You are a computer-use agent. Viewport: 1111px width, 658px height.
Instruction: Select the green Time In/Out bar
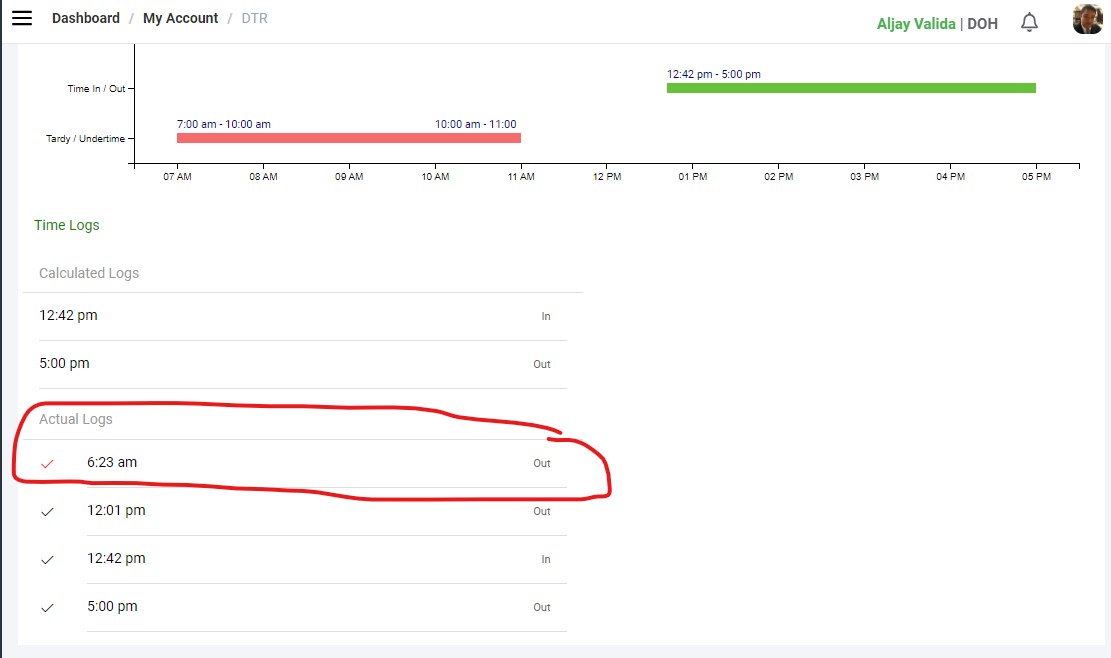[850, 88]
